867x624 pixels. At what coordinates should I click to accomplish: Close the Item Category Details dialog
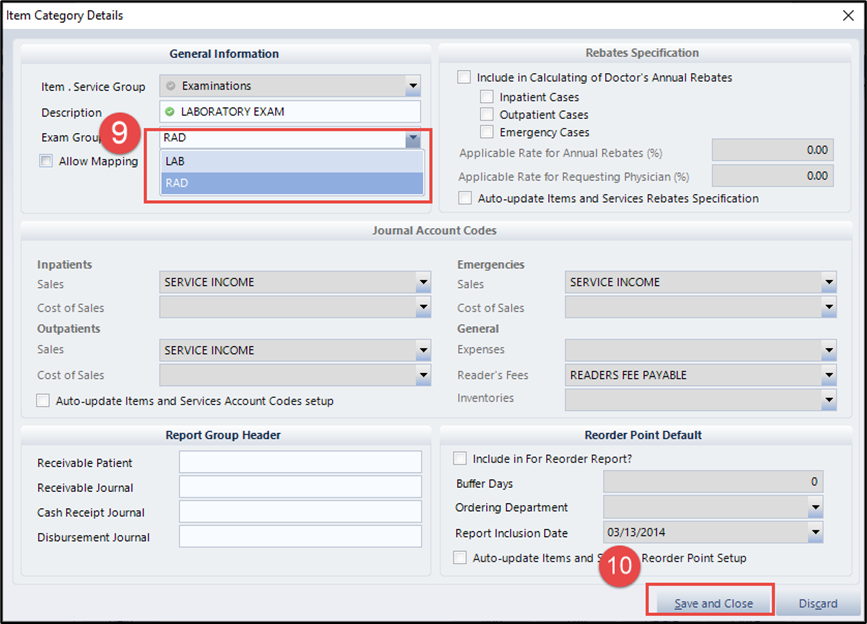pyautogui.click(x=848, y=15)
